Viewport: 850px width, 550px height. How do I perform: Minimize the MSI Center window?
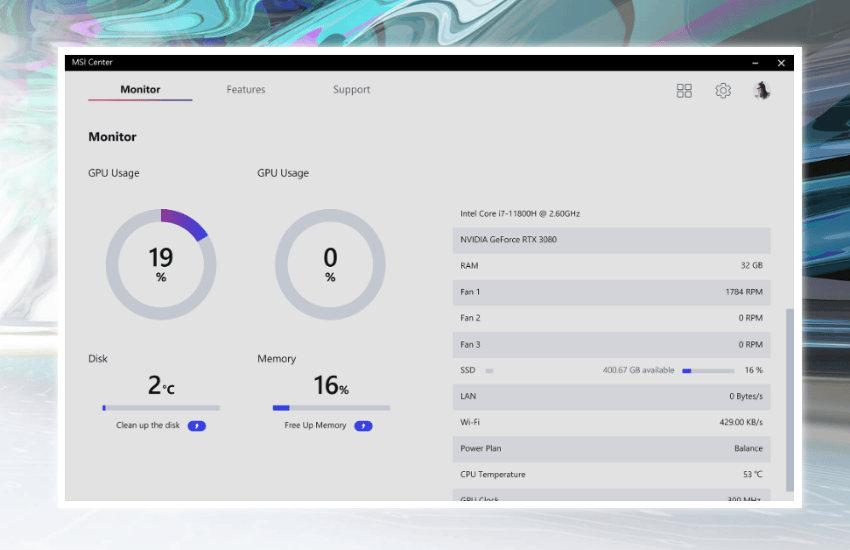point(755,63)
